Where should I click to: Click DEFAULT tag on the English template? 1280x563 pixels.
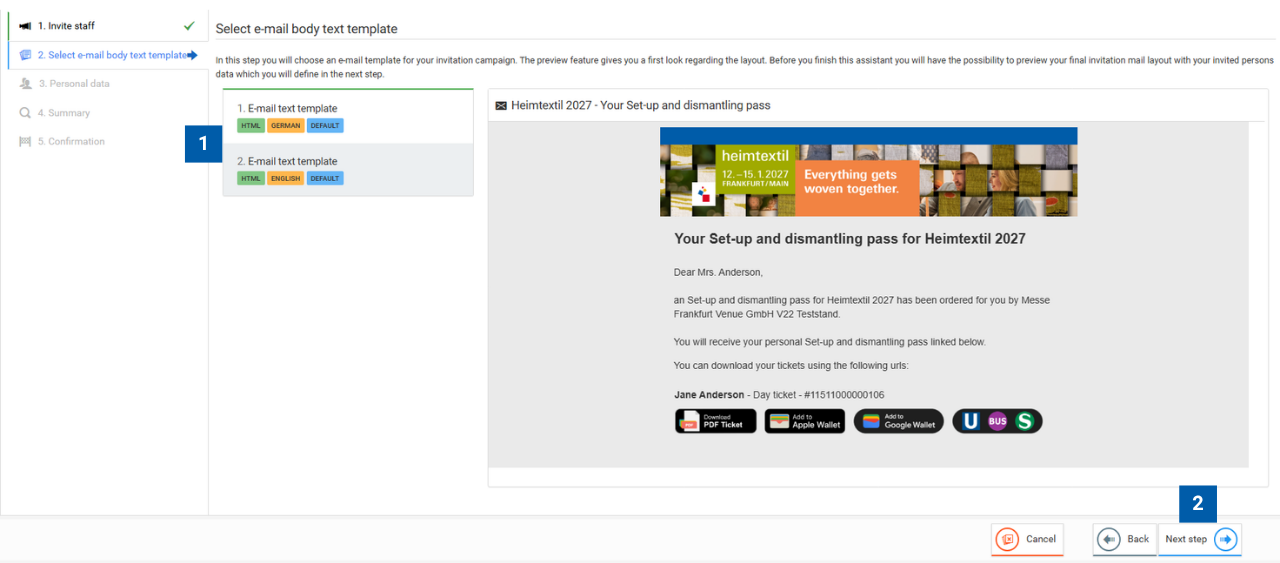325,179
